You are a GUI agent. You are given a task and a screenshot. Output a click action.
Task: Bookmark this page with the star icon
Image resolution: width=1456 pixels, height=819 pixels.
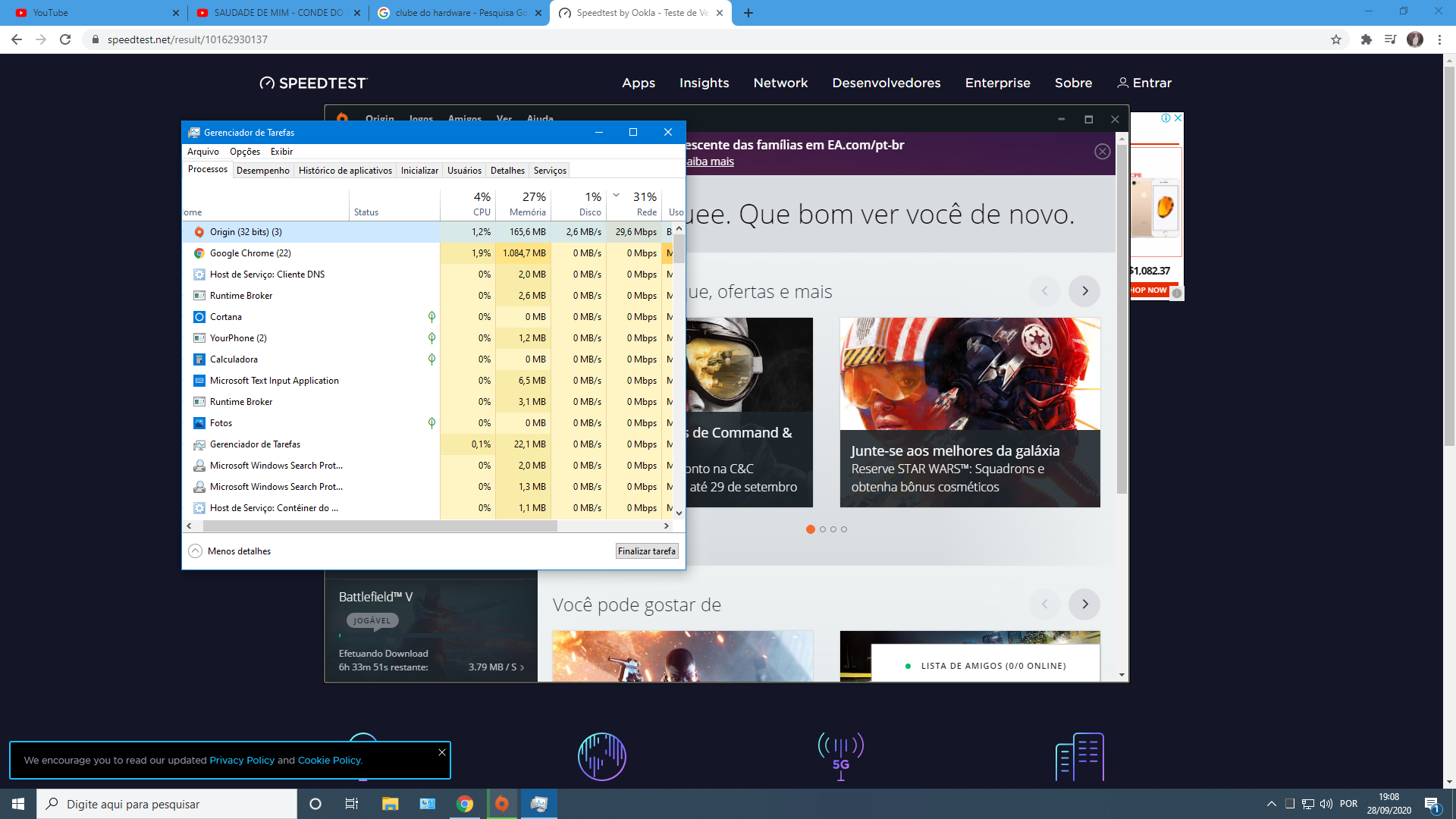(x=1336, y=39)
